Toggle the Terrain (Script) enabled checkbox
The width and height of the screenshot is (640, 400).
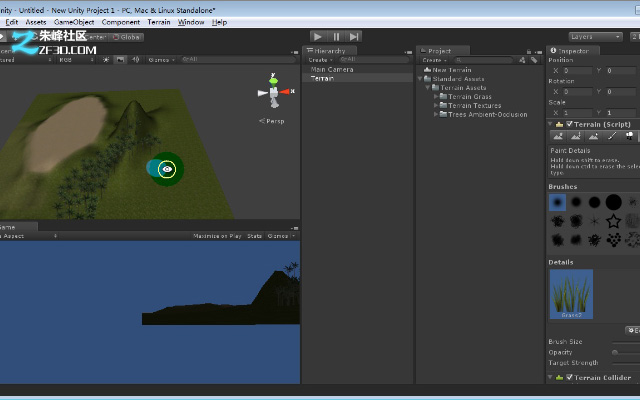[x=569, y=124]
